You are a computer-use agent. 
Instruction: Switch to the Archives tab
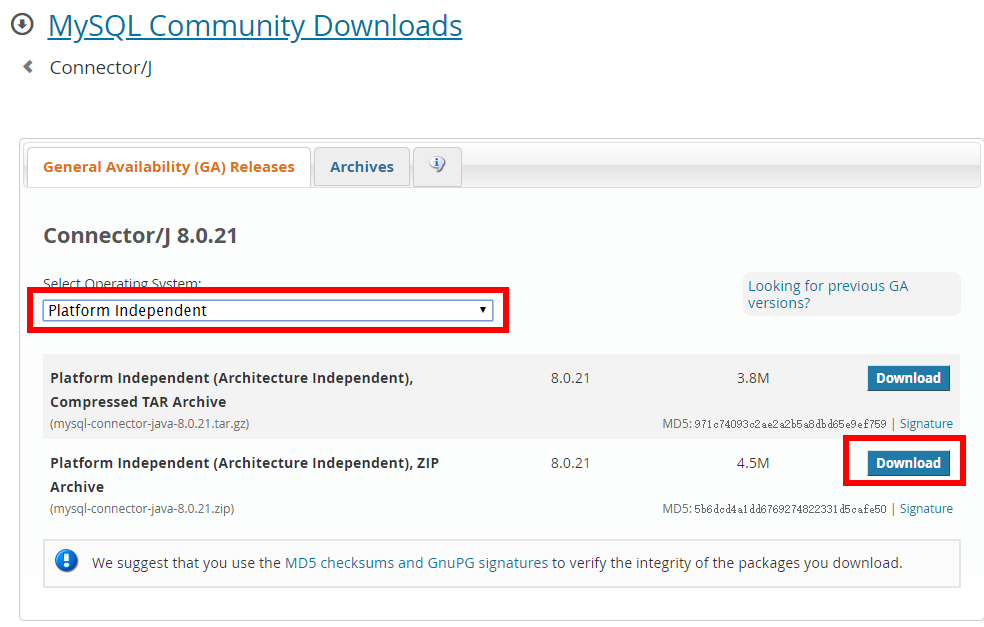(361, 166)
